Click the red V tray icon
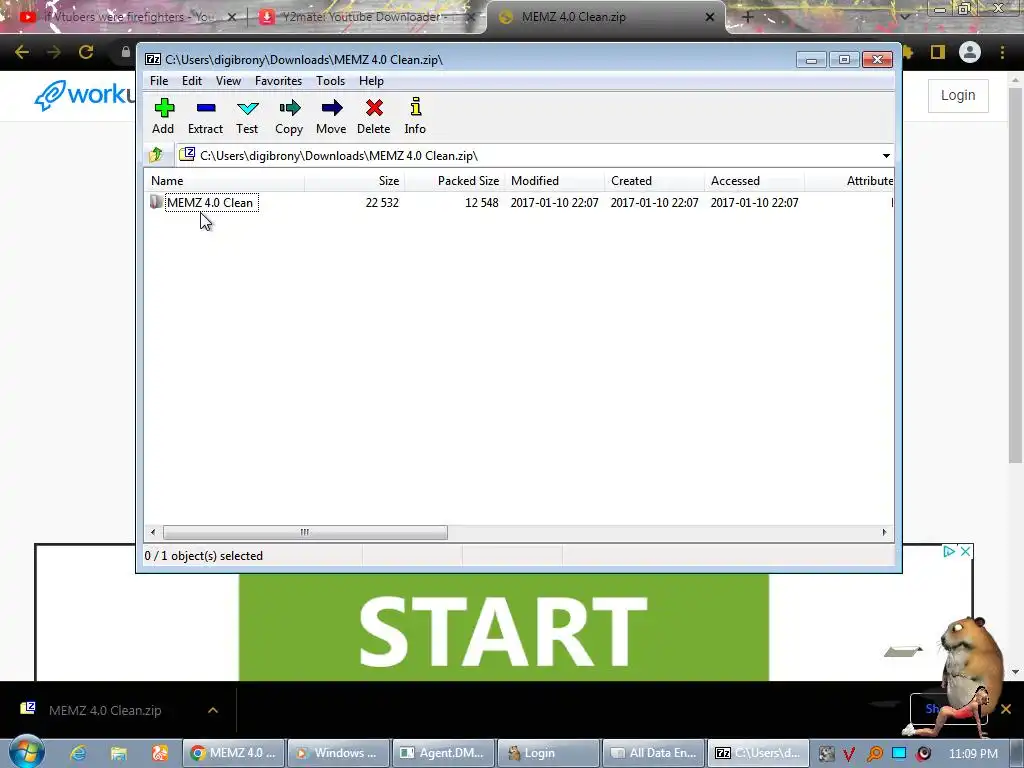Screen dimensions: 1024x768 coord(849,754)
